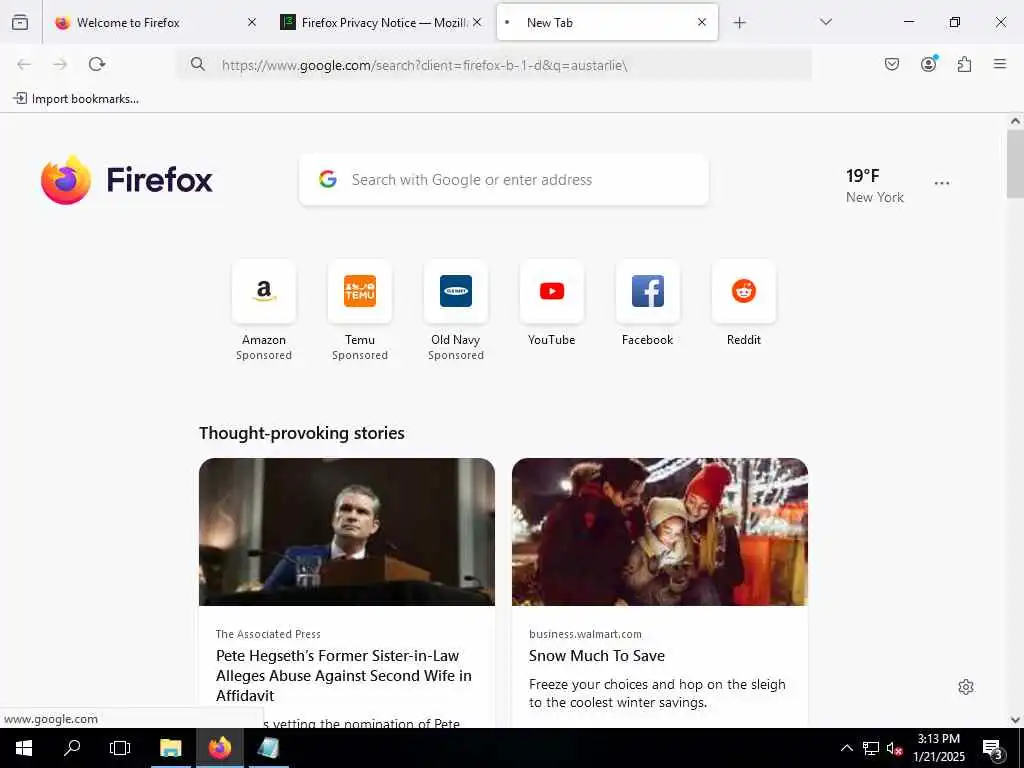Select the New Tab tab

click(607, 23)
